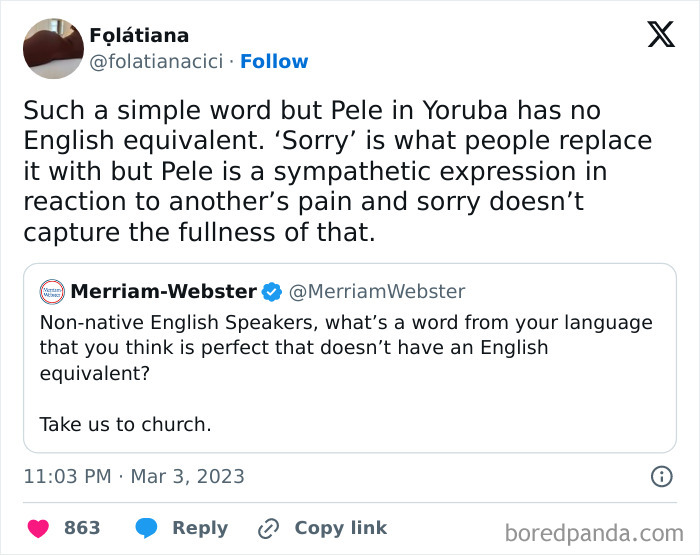Open the @MerriamWebster handle
The height and width of the screenshot is (555, 700).
click(x=377, y=292)
